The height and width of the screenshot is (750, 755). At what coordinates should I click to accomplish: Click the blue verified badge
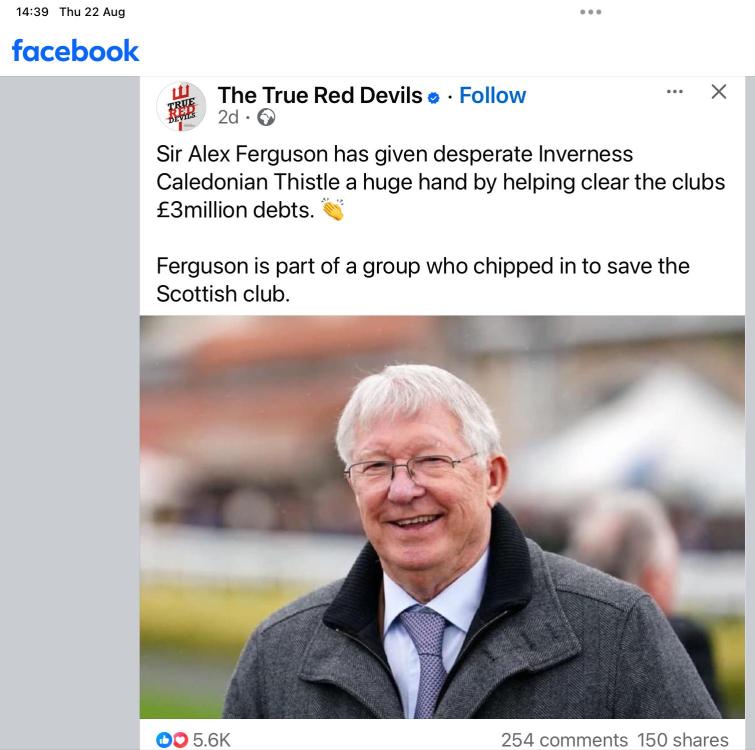pyautogui.click(x=433, y=98)
